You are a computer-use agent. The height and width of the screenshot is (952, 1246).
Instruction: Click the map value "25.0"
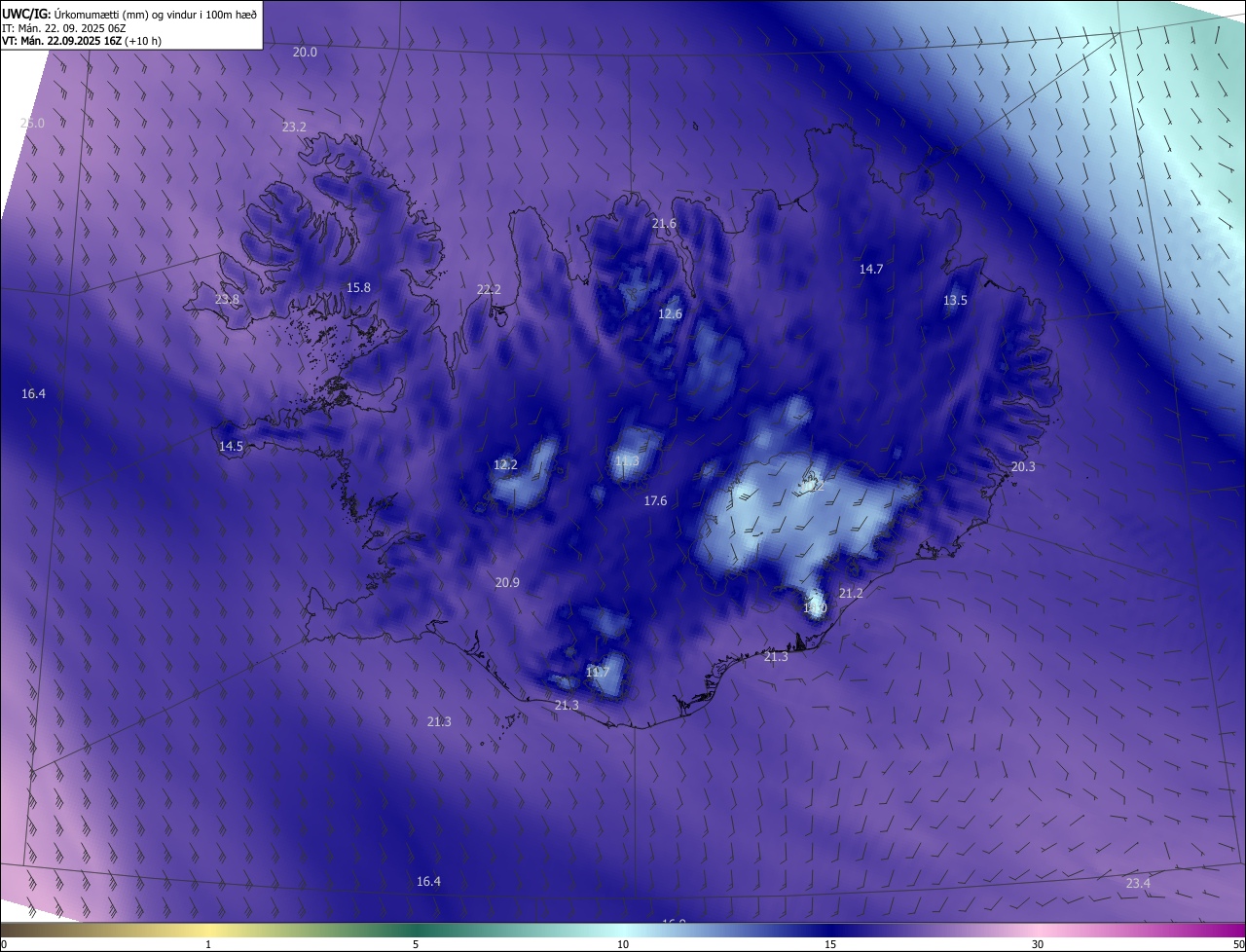click(x=32, y=123)
